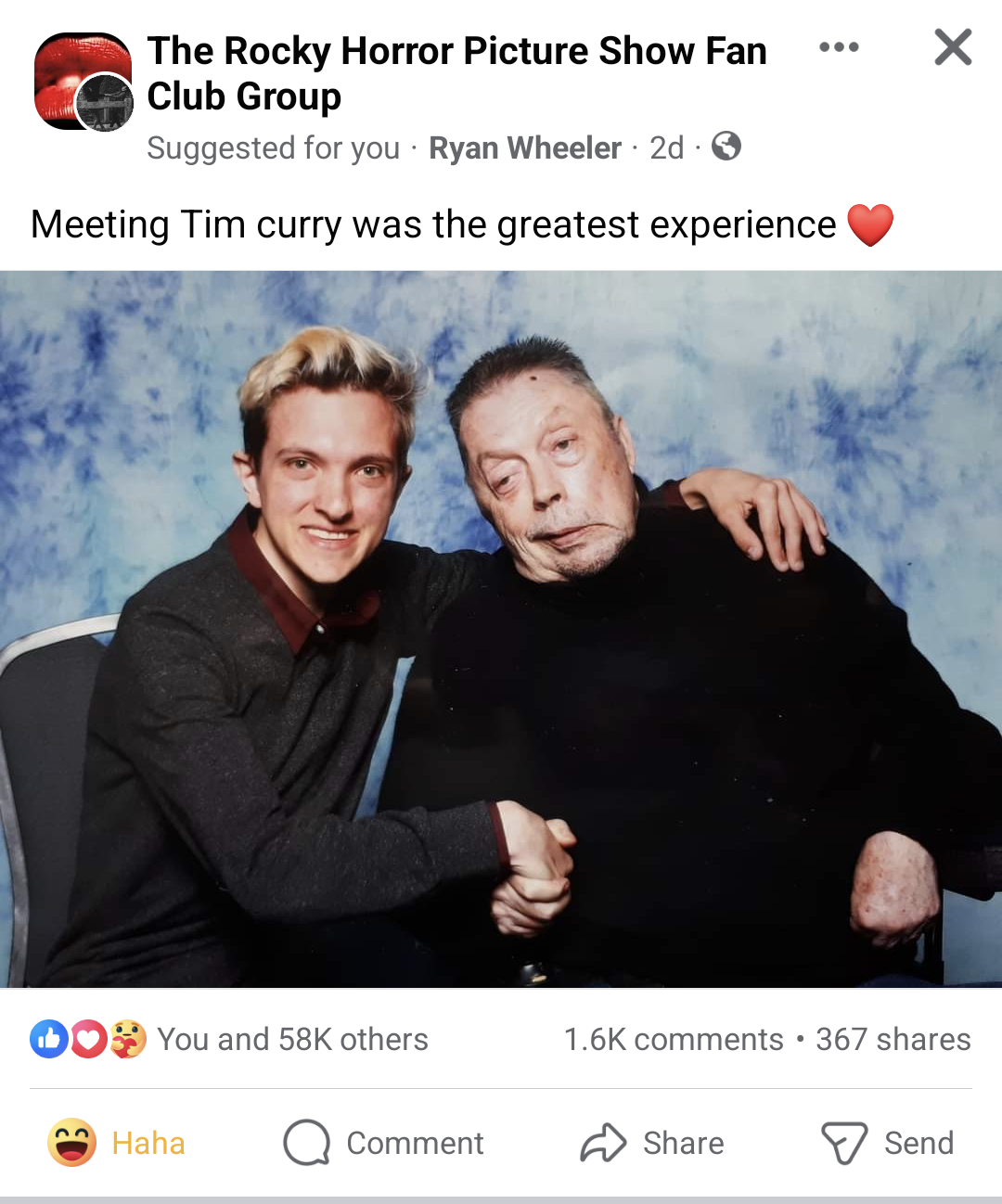Click the public globe privacy icon
This screenshot has width=1002, height=1204.
pos(726,147)
